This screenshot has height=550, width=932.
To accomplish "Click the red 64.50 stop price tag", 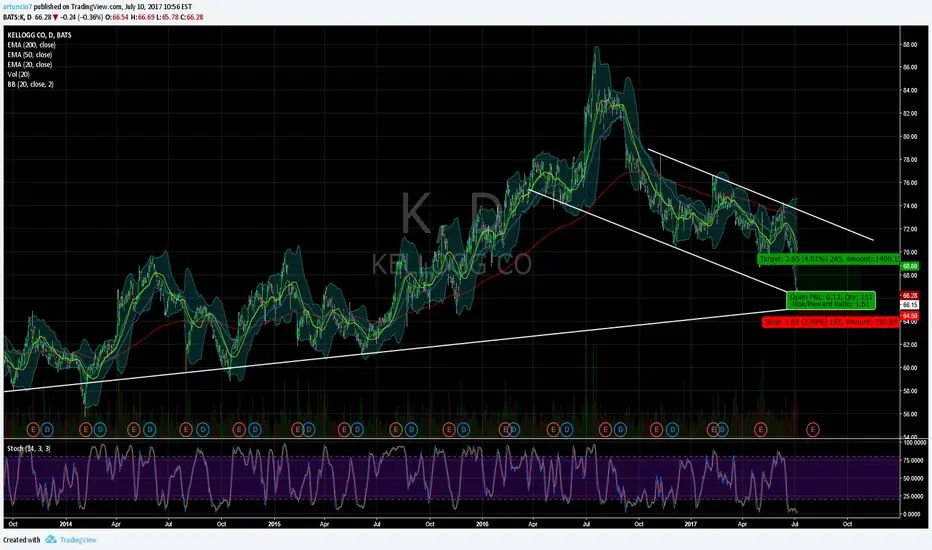I will [x=910, y=316].
